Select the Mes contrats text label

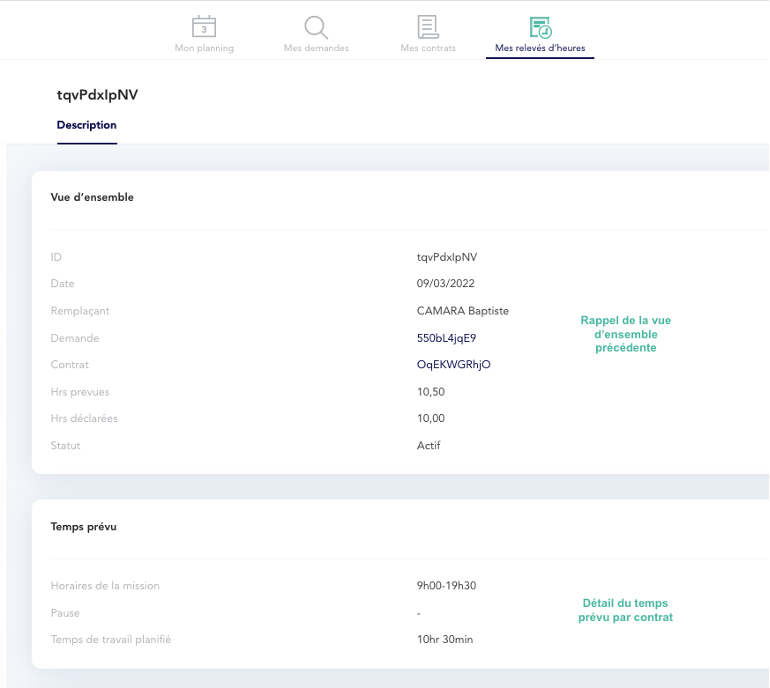(x=428, y=48)
